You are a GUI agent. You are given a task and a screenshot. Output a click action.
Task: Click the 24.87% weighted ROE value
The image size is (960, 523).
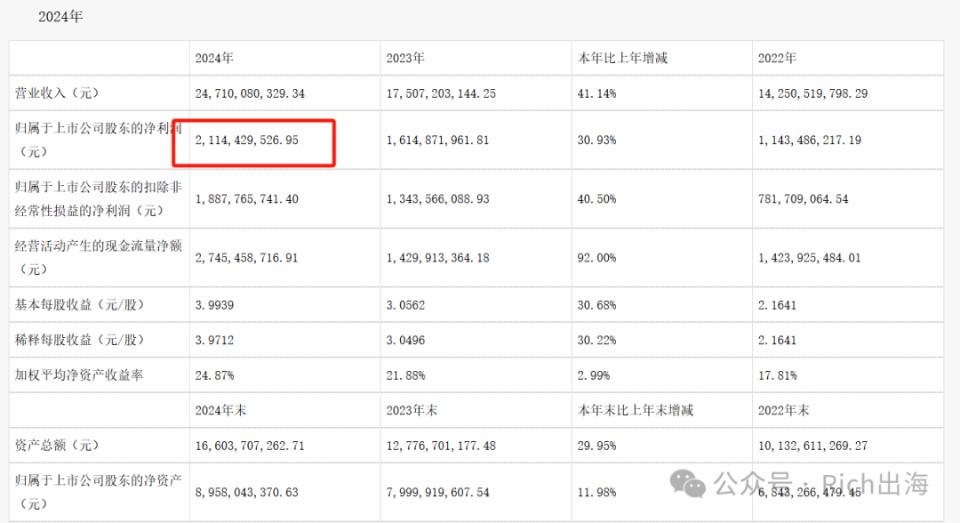click(x=214, y=375)
